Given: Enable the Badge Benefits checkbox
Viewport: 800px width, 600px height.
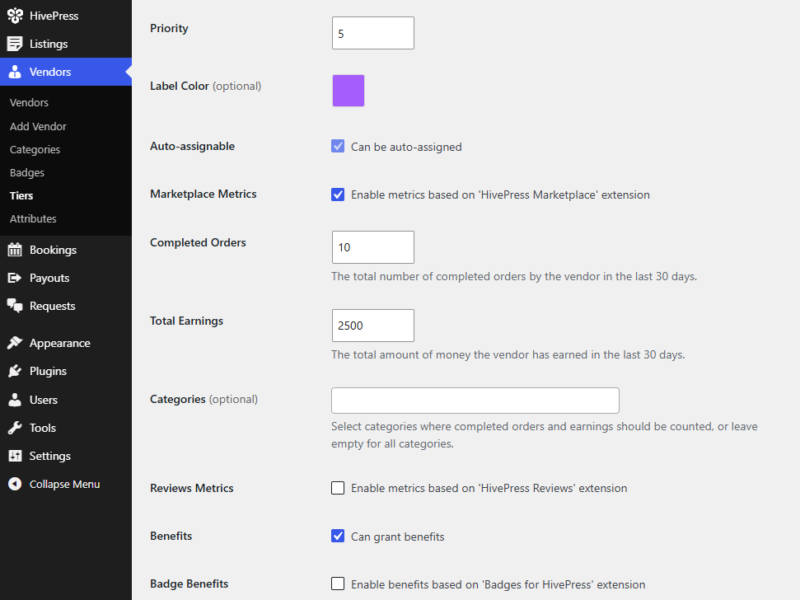Looking at the screenshot, I should (338, 584).
